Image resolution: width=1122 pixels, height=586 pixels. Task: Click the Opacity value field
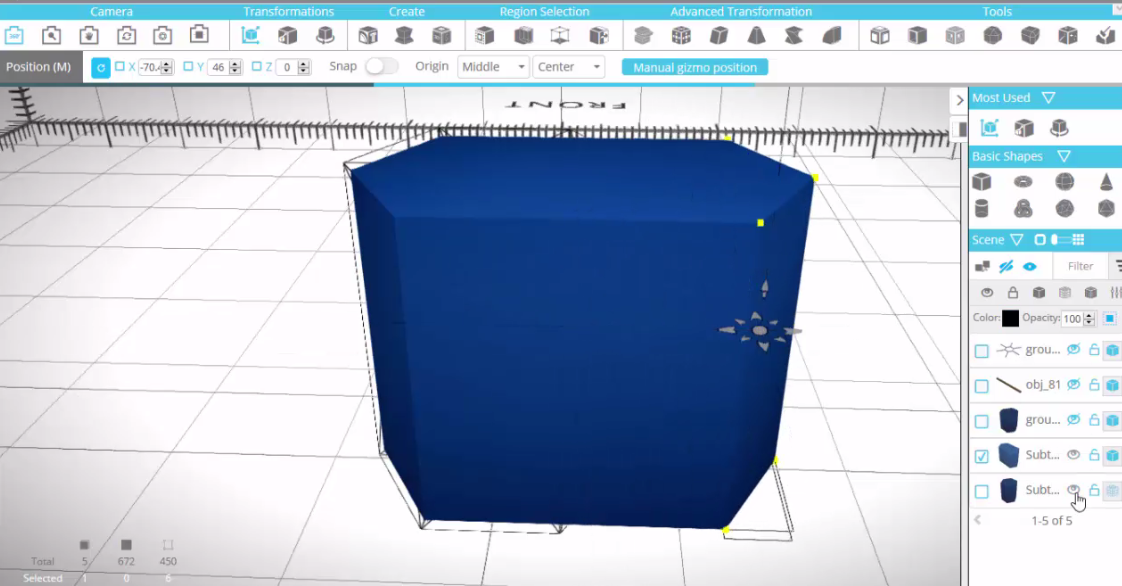[1072, 318]
